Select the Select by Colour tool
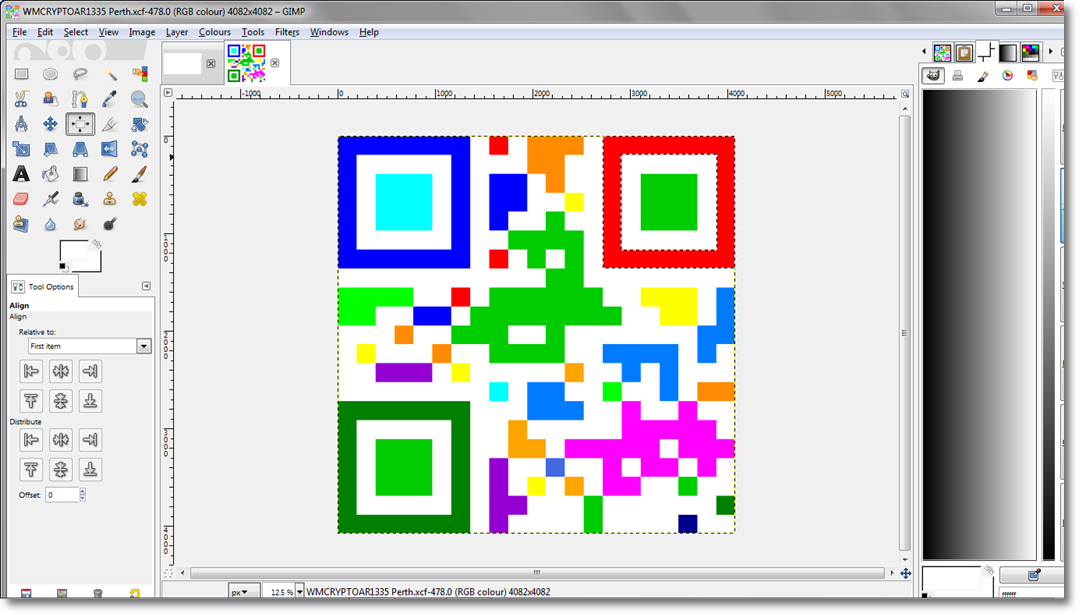 [x=139, y=74]
